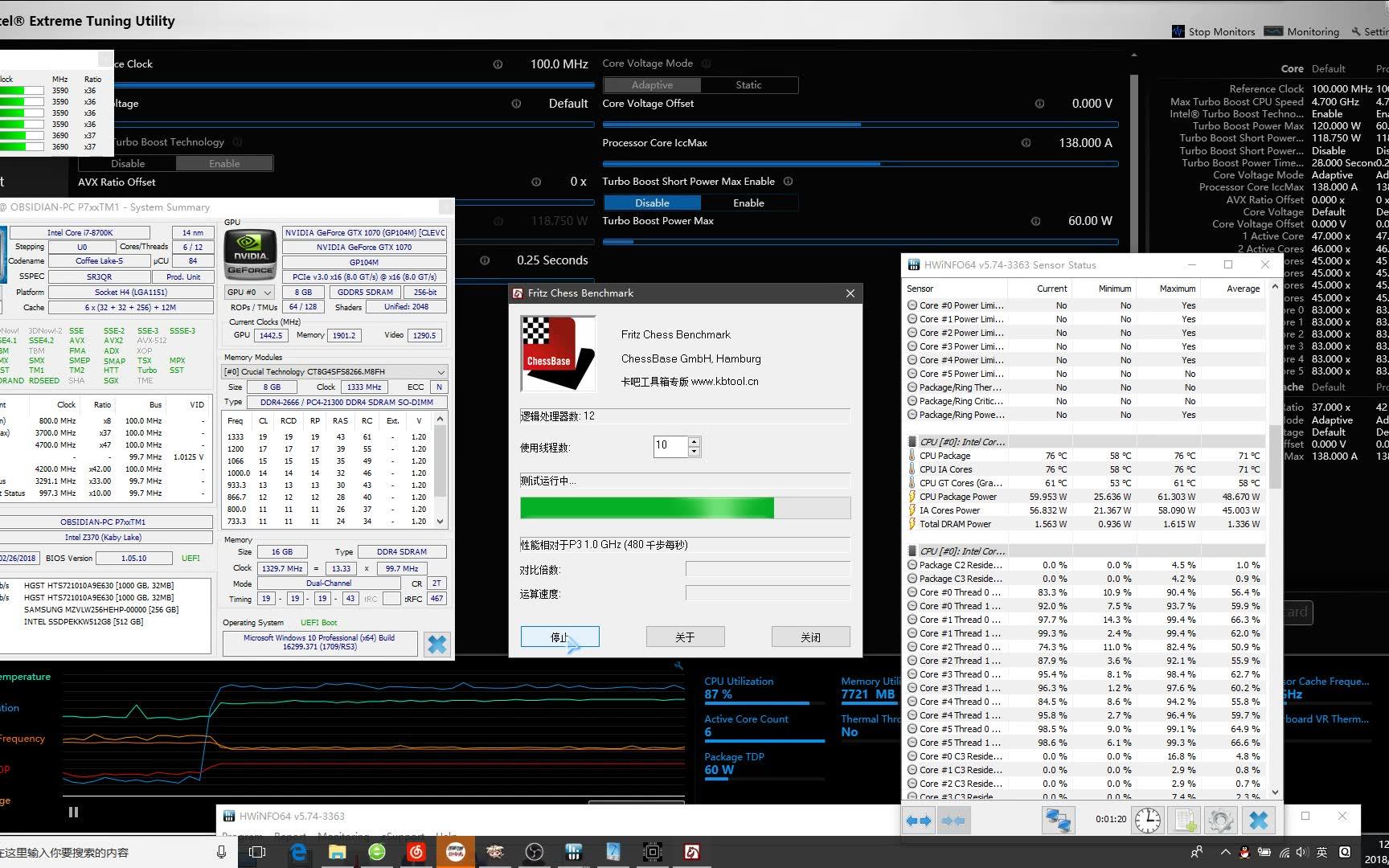Click the thread count input field showing 10
The height and width of the screenshot is (868, 1389).
(x=670, y=446)
